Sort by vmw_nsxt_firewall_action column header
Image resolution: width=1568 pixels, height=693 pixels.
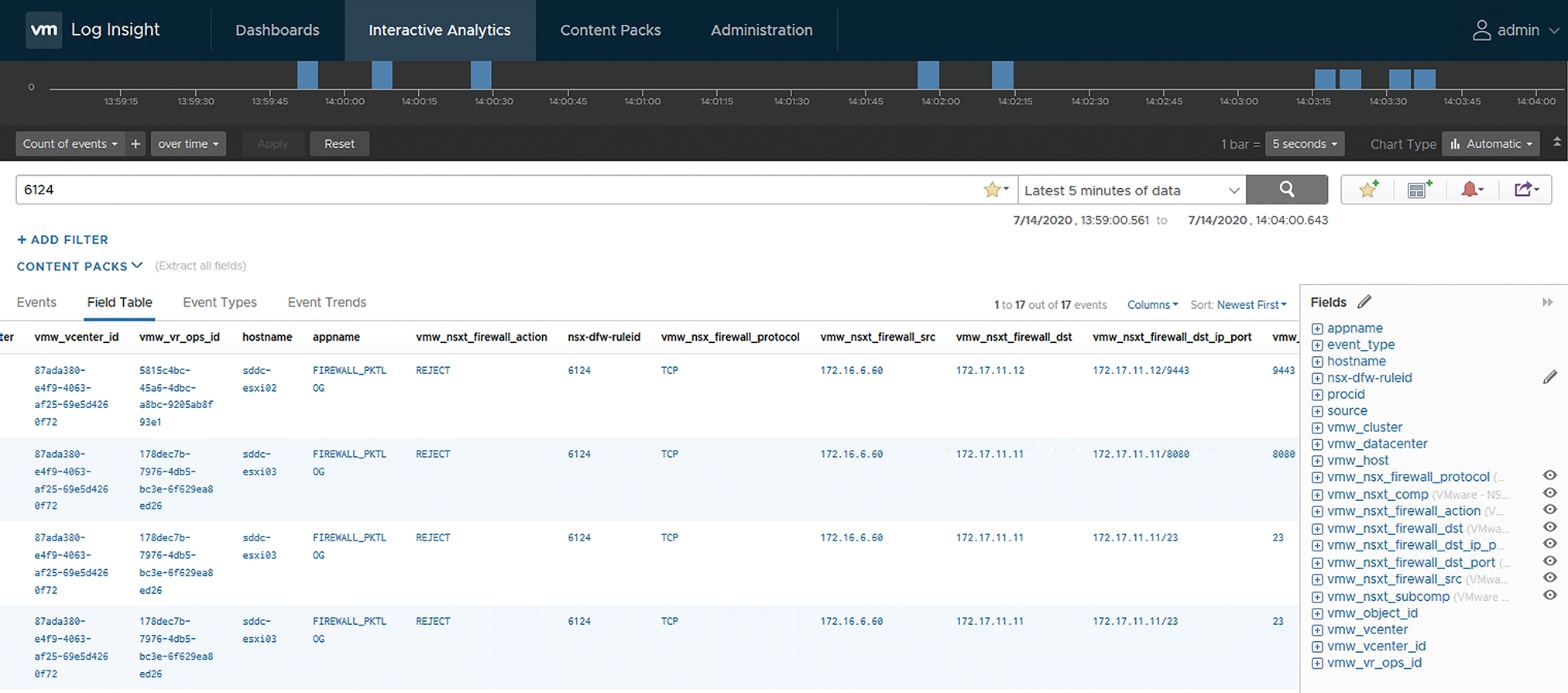(x=482, y=337)
